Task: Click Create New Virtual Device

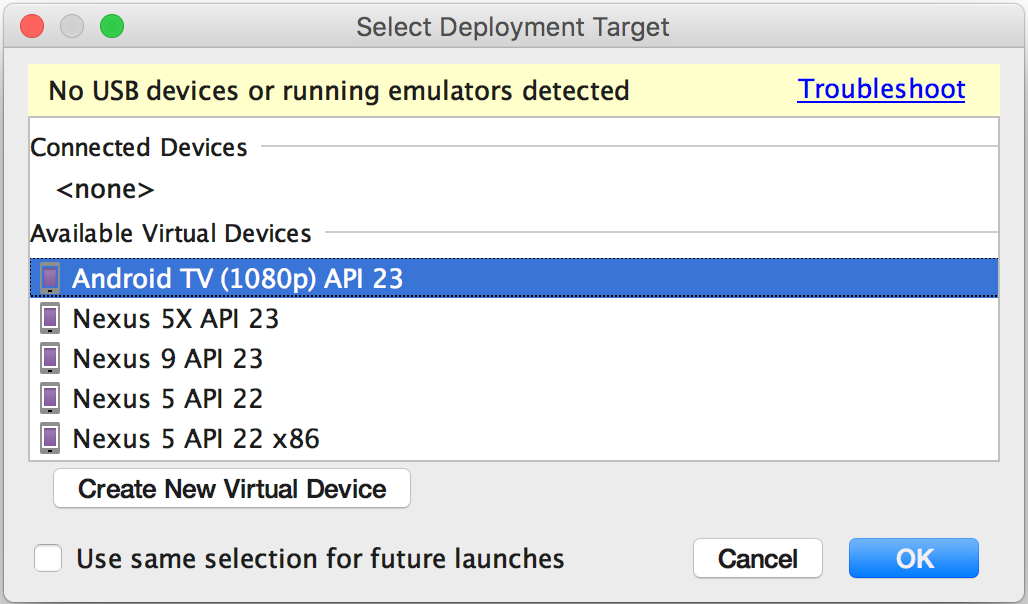Action: coord(231,488)
